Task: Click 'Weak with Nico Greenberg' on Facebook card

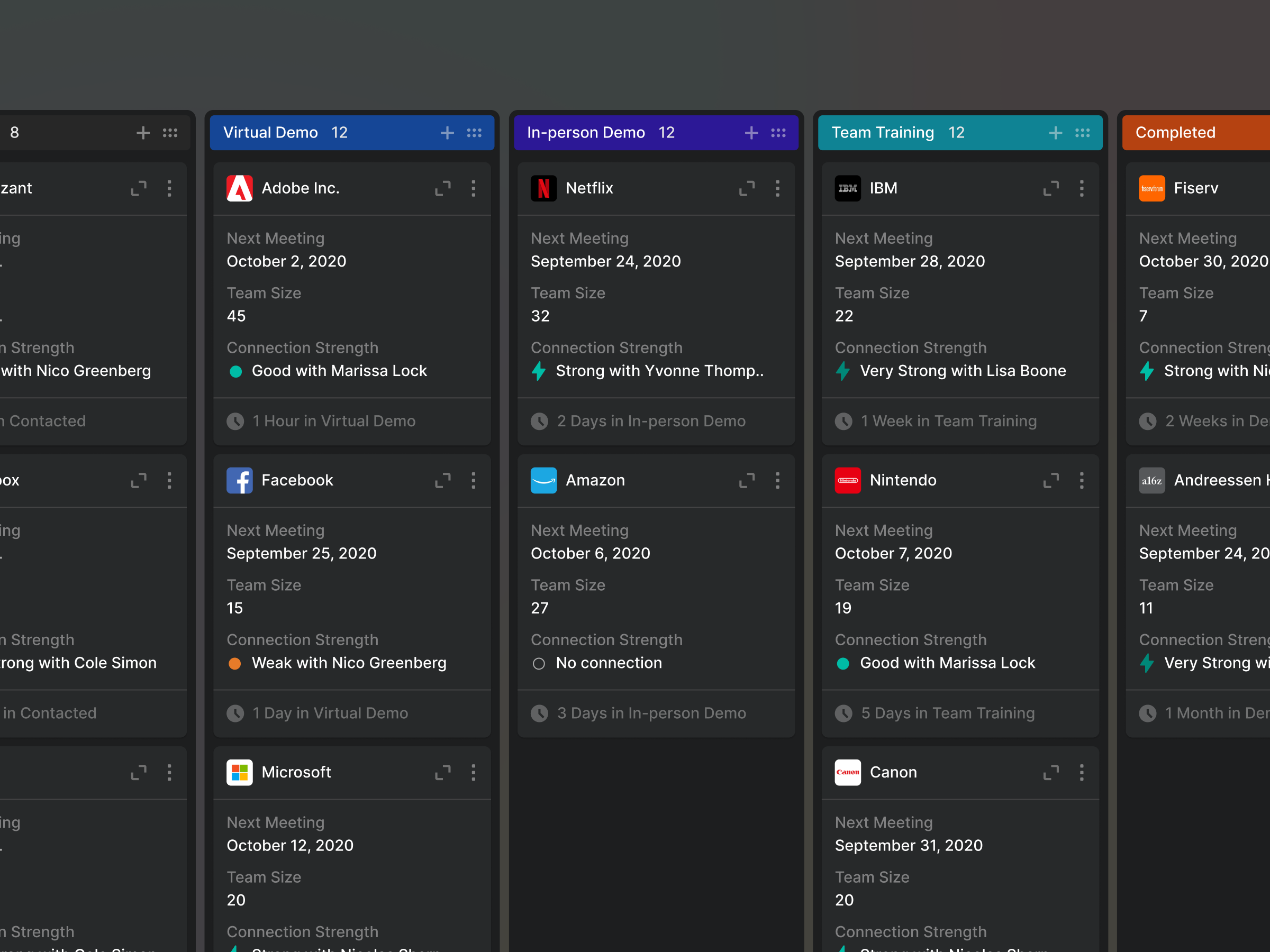Action: point(349,663)
